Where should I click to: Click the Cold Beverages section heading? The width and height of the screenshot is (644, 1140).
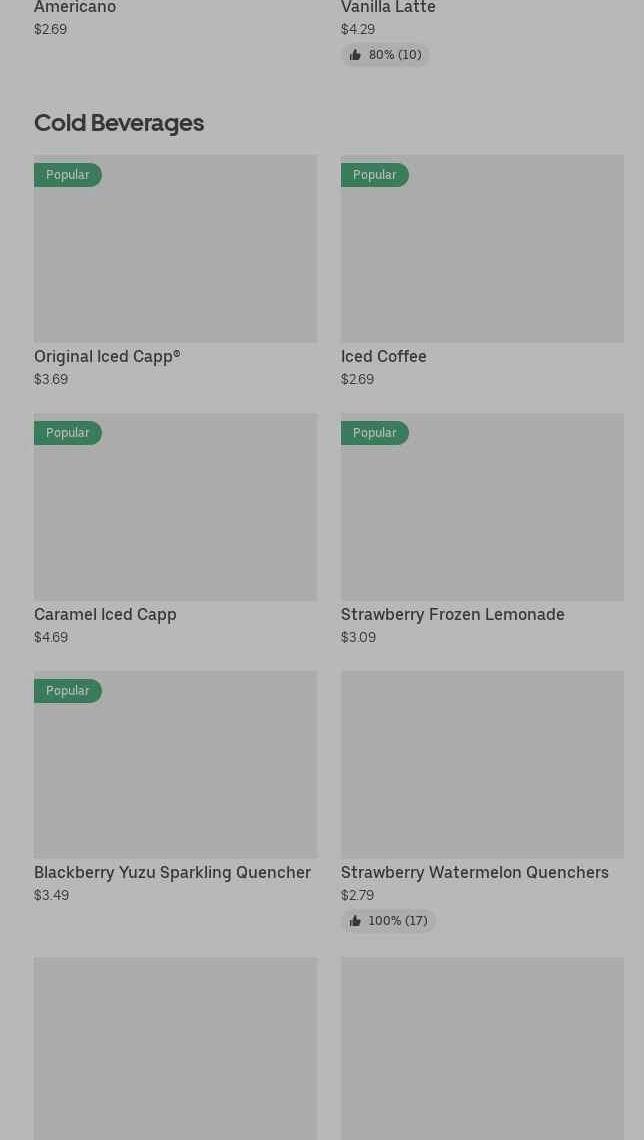119,123
